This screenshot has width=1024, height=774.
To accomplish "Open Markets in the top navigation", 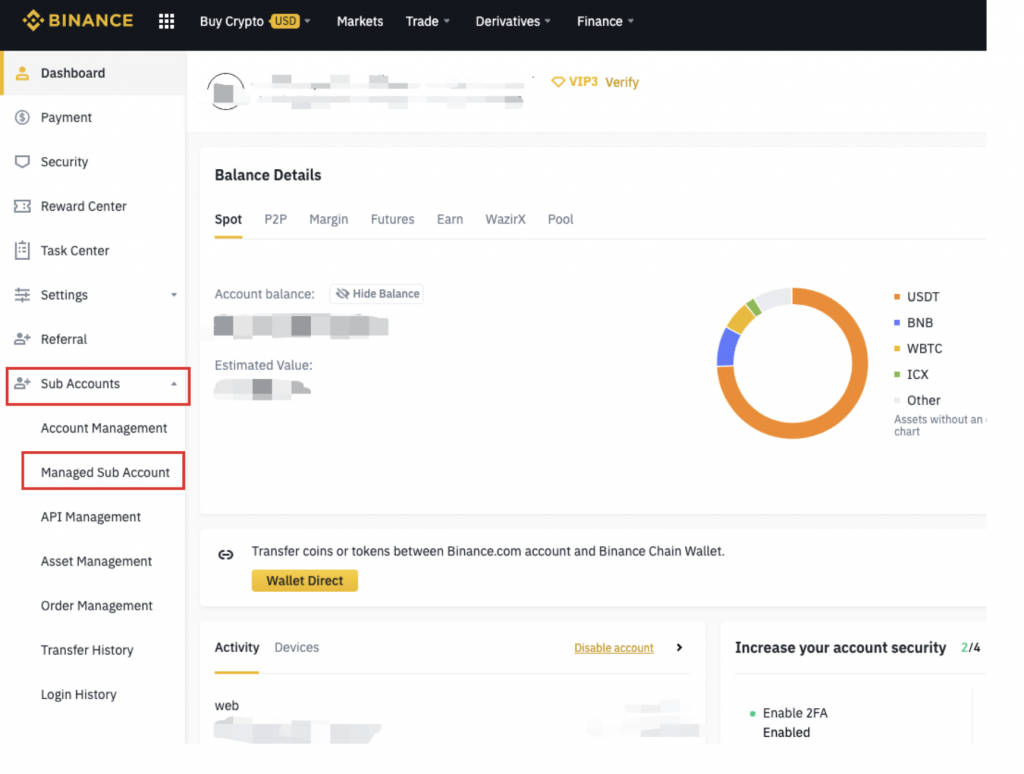I will click(360, 22).
